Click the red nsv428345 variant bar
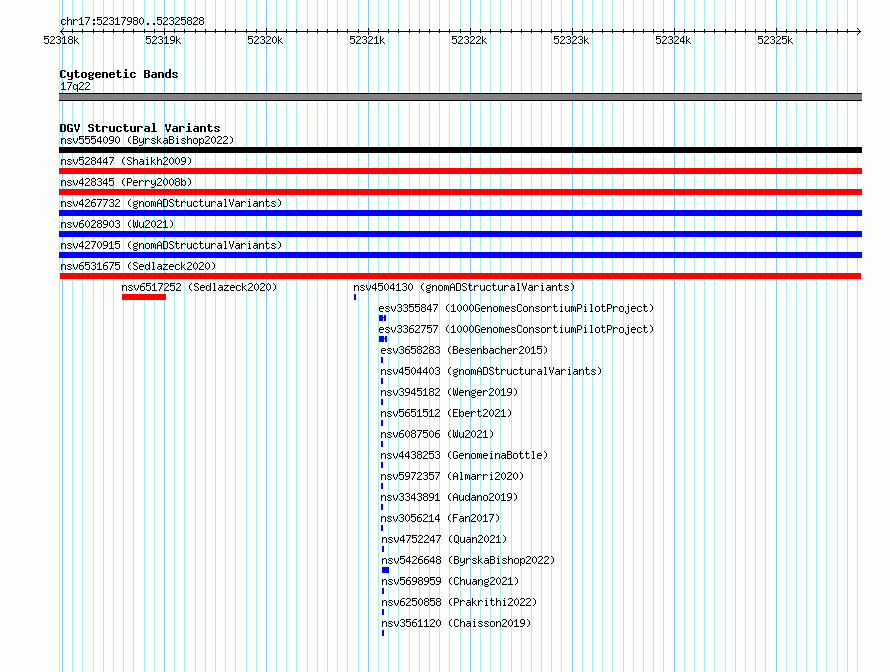890x672 pixels. [460, 192]
